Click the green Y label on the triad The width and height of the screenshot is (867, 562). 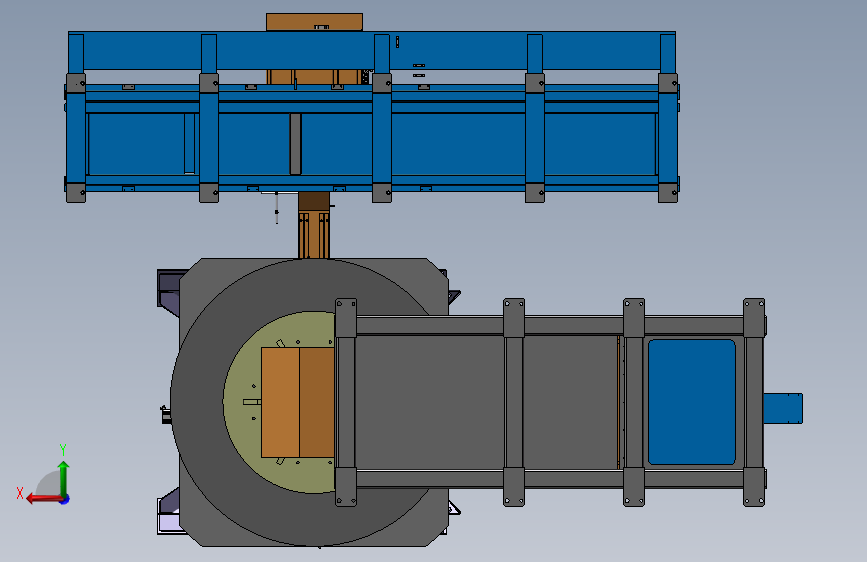point(63,450)
